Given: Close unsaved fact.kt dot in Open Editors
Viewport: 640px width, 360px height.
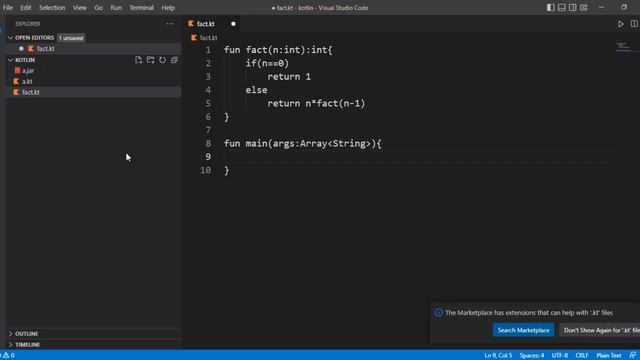Looking at the screenshot, I should click(x=21, y=49).
